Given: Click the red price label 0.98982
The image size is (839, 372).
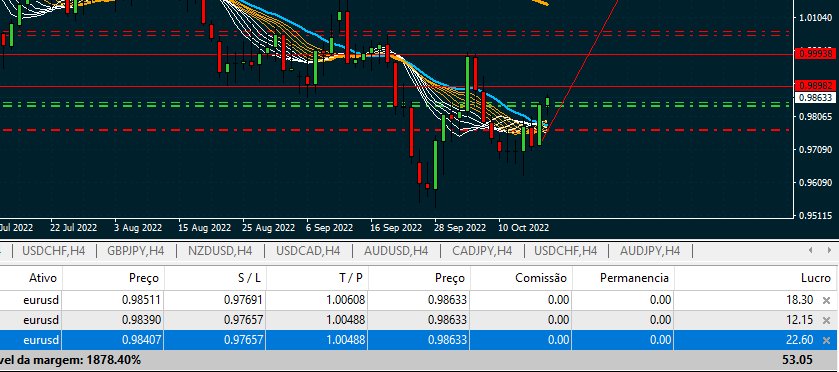Looking at the screenshot, I should (815, 86).
